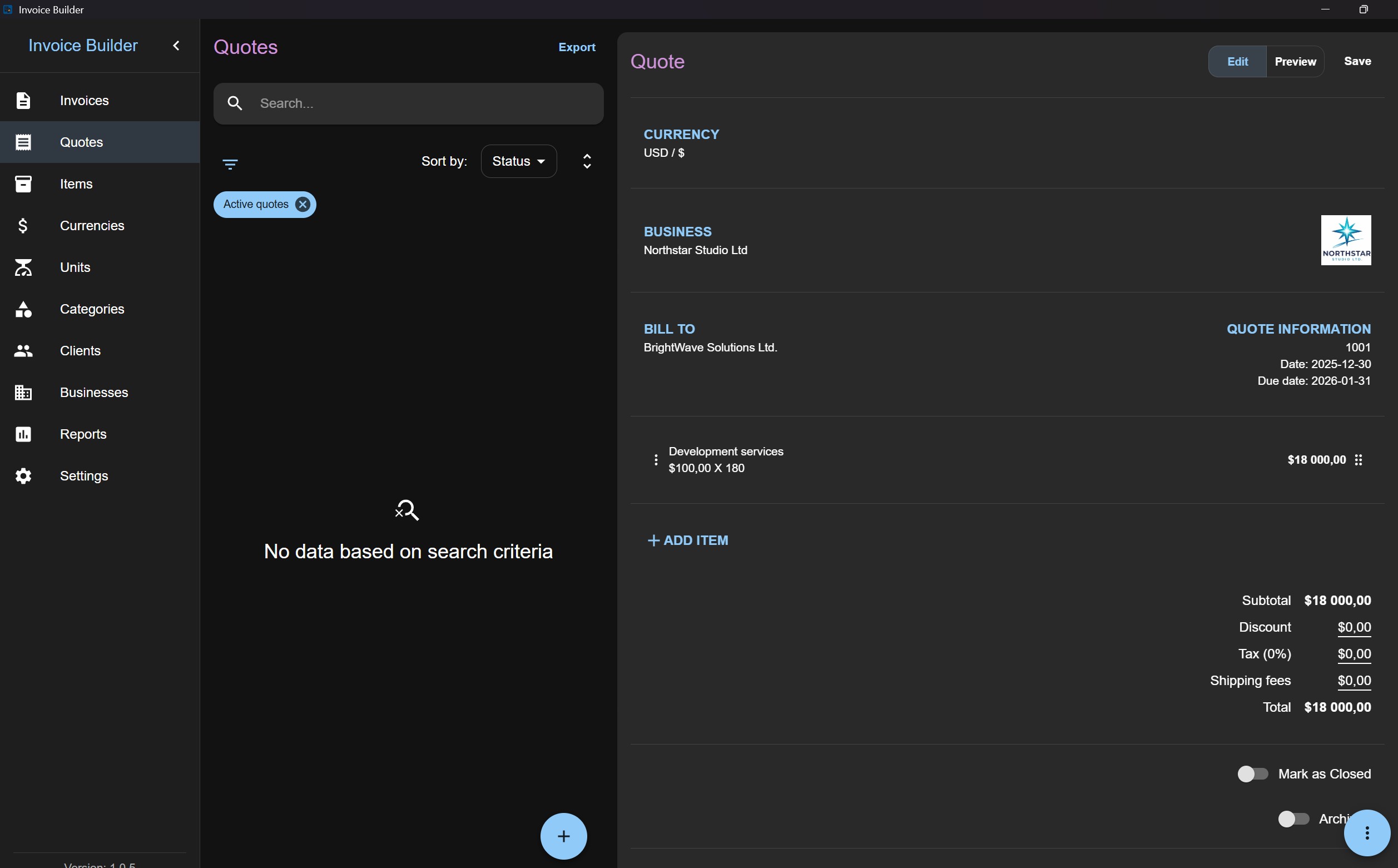Select the Units scale icon
Screen dimensions: 1398x868
click(x=23, y=267)
